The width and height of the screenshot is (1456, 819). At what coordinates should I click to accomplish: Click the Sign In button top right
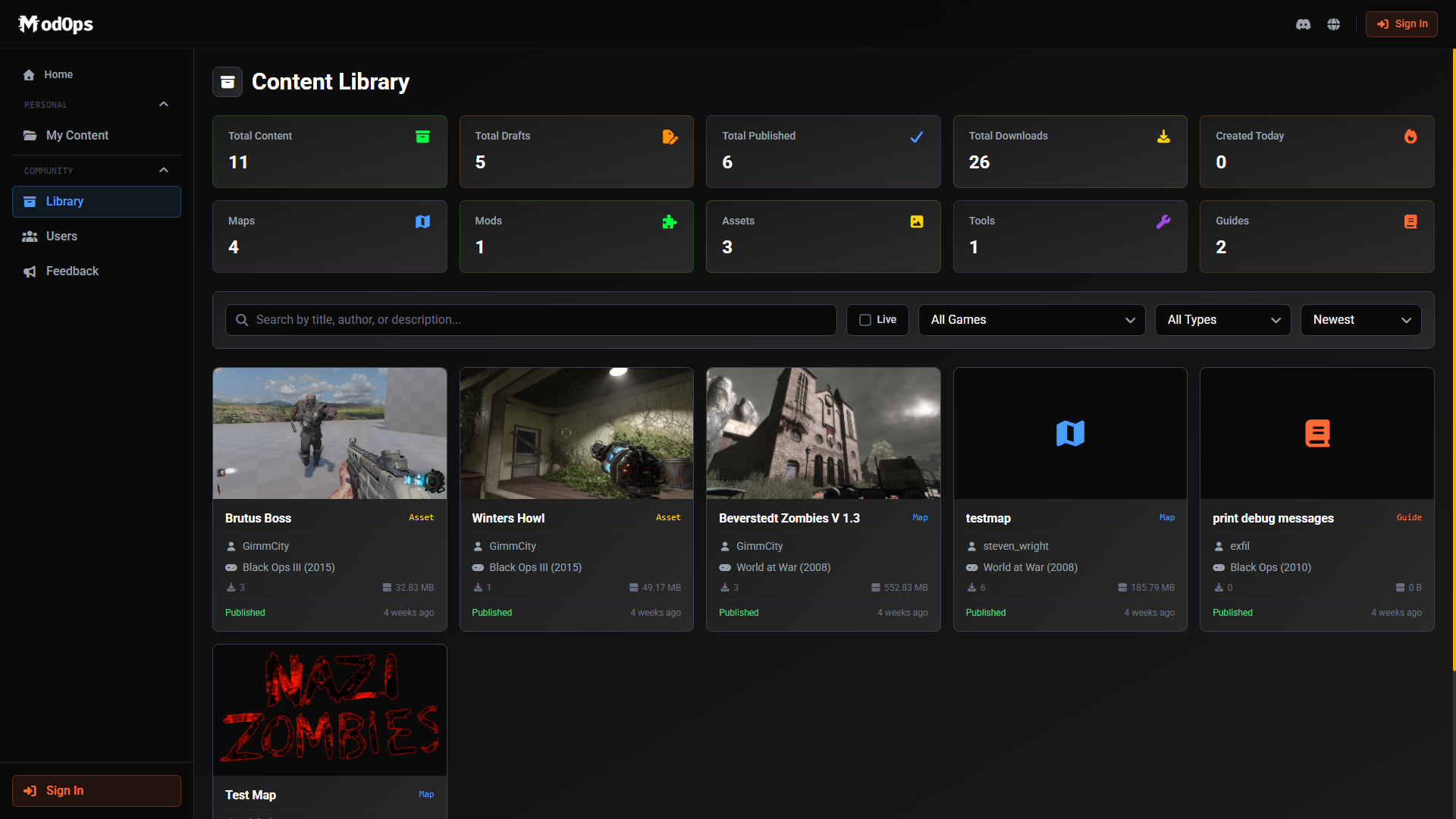click(x=1401, y=24)
